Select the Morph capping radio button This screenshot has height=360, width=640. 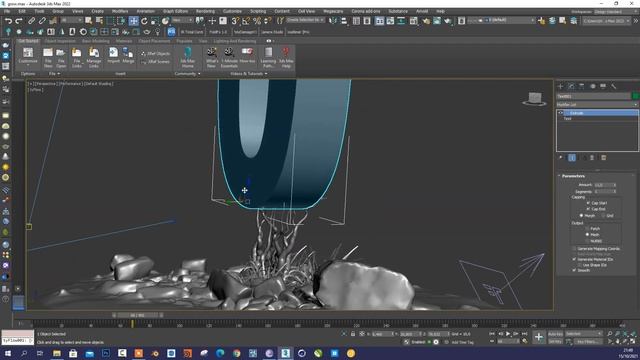point(581,216)
